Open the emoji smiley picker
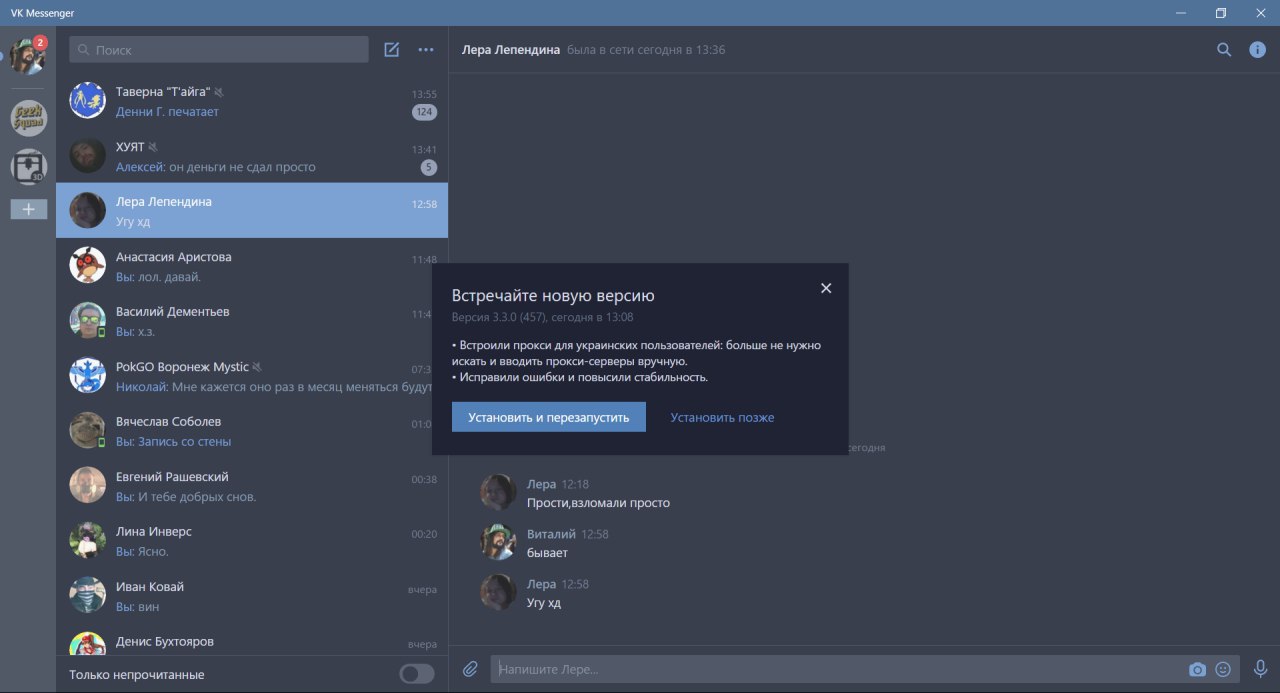 click(1223, 669)
